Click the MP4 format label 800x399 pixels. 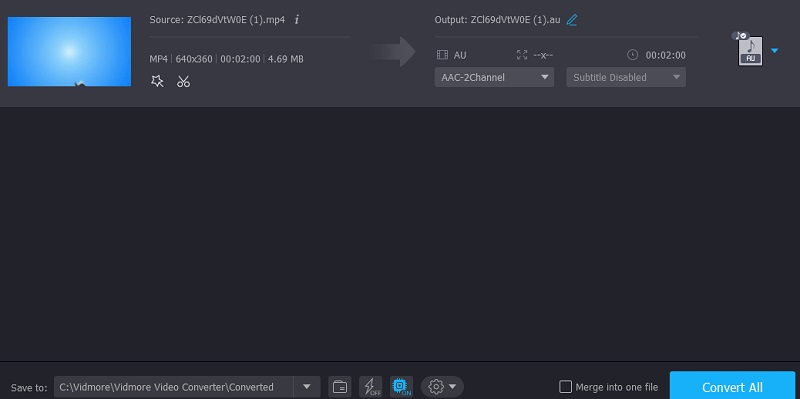159,59
